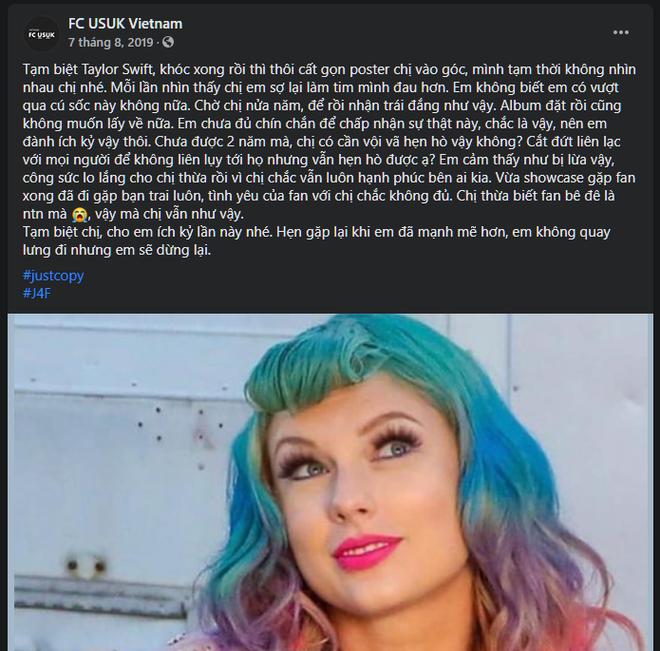Open the attached photo of rainbow-haired woman
660x651 pixels.
[330, 482]
